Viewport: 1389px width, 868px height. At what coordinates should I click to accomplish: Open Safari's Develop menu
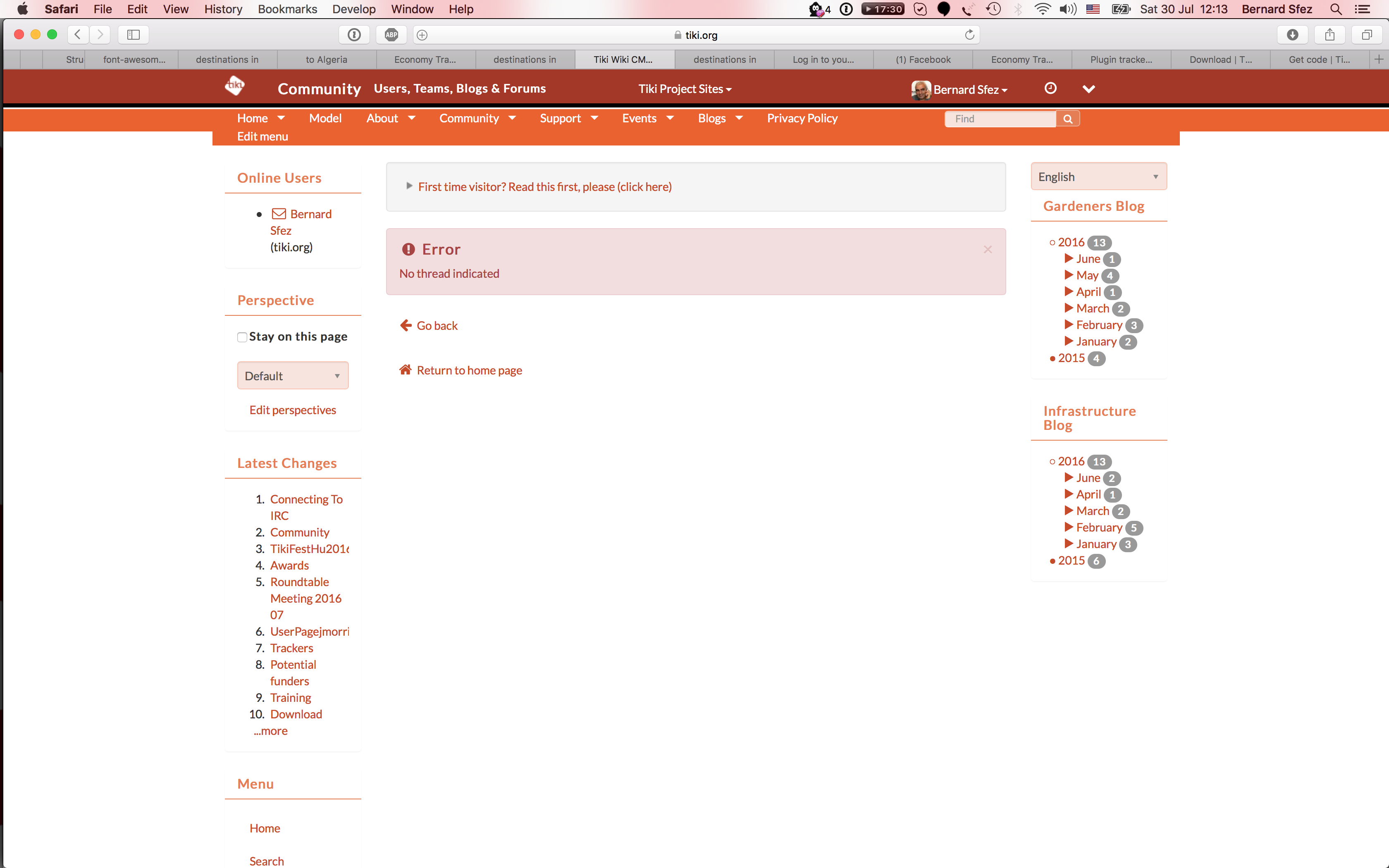pos(353,9)
